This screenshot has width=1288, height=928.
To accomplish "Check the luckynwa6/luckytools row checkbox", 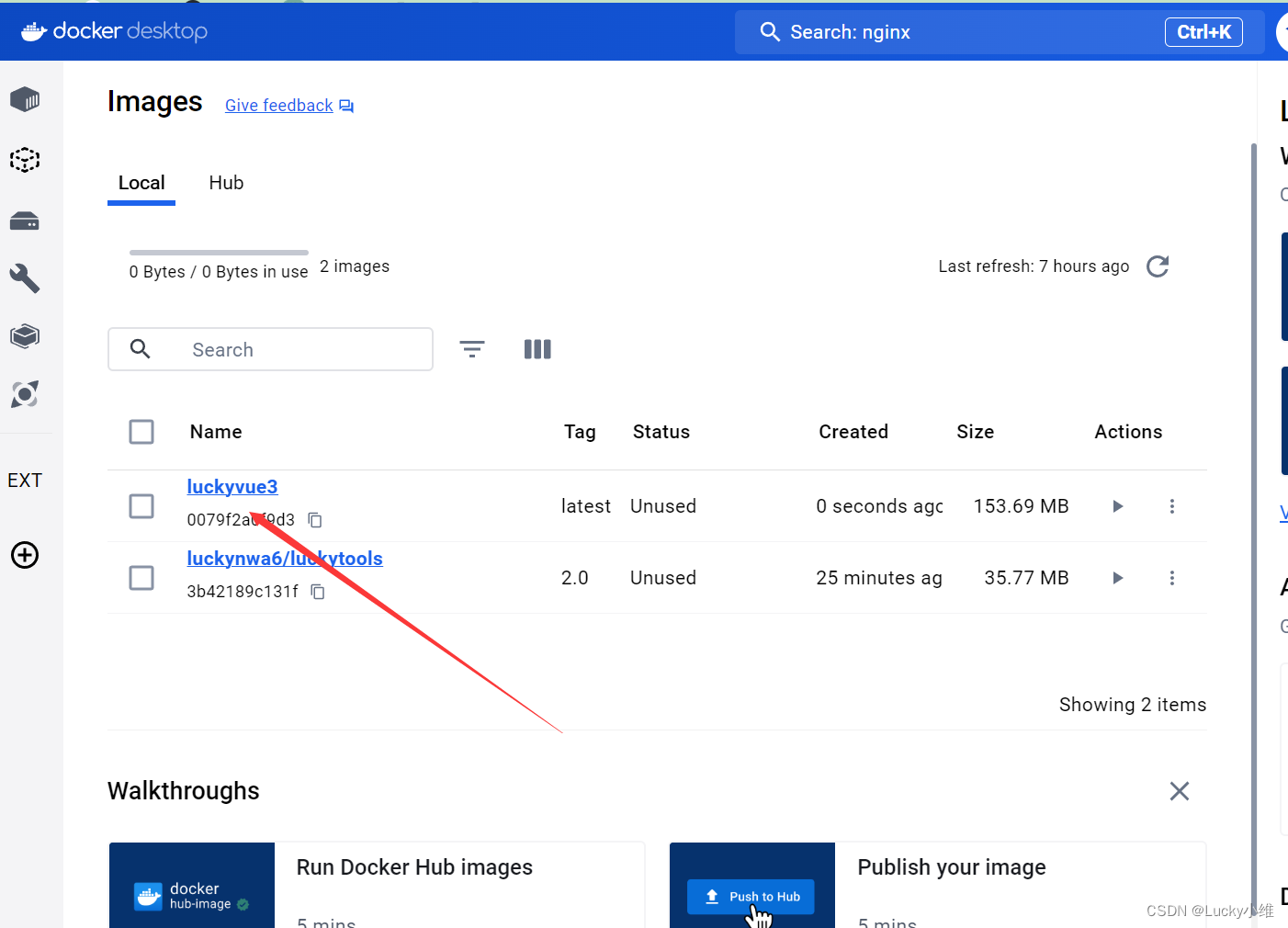I will 141,578.
